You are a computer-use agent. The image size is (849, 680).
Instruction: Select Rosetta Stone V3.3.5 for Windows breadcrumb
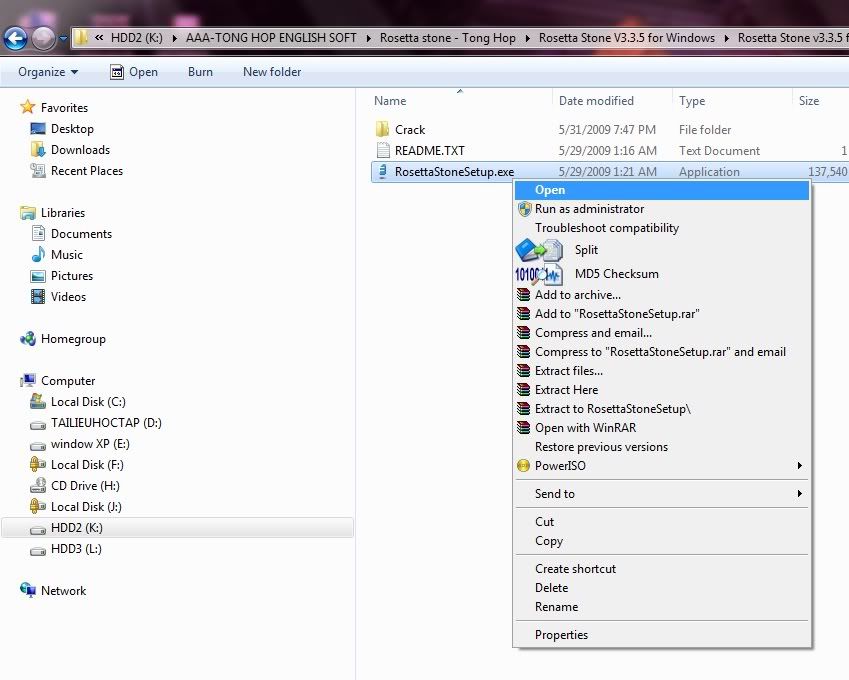[626, 37]
